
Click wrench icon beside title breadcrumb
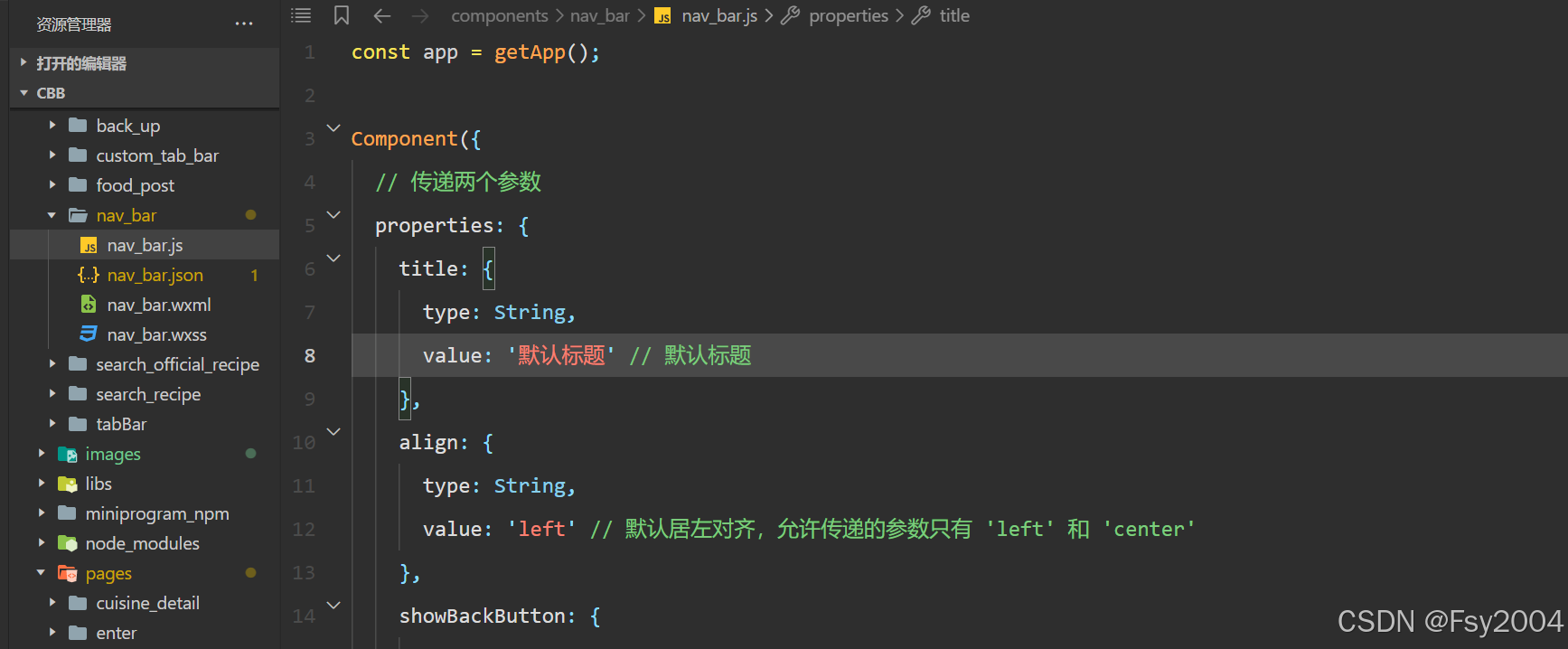921,15
